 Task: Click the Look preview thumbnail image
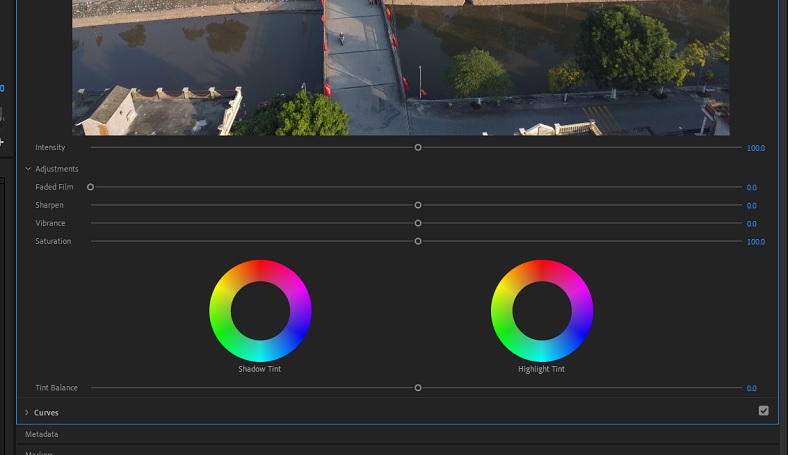tap(400, 66)
